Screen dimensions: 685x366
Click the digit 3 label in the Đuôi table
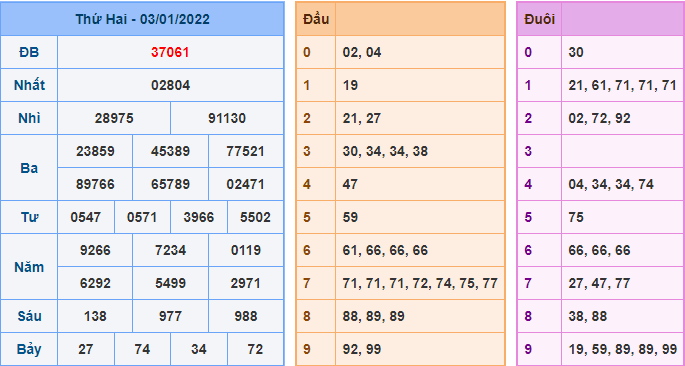[x=528, y=151]
